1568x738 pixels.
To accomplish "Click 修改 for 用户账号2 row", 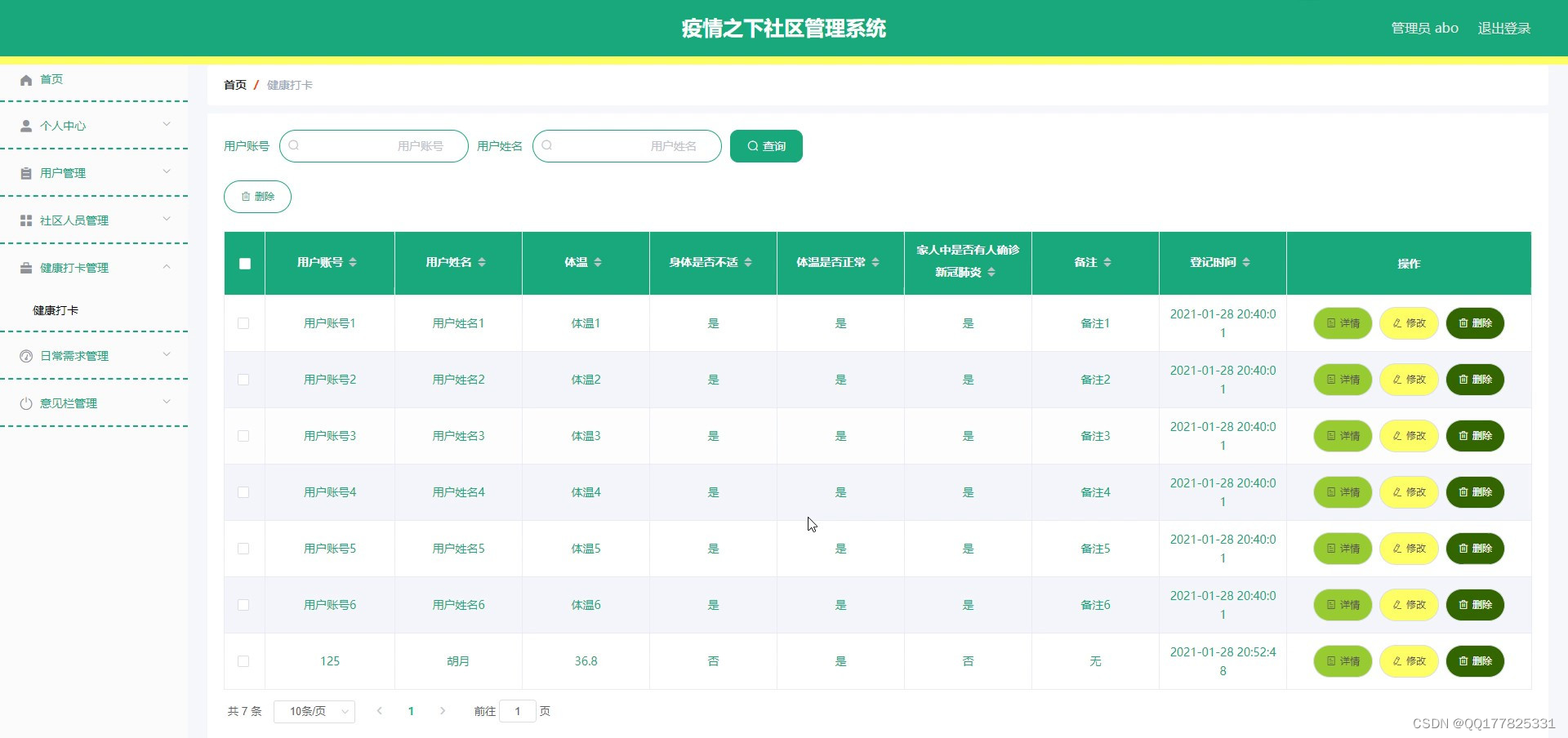I will 1409,380.
